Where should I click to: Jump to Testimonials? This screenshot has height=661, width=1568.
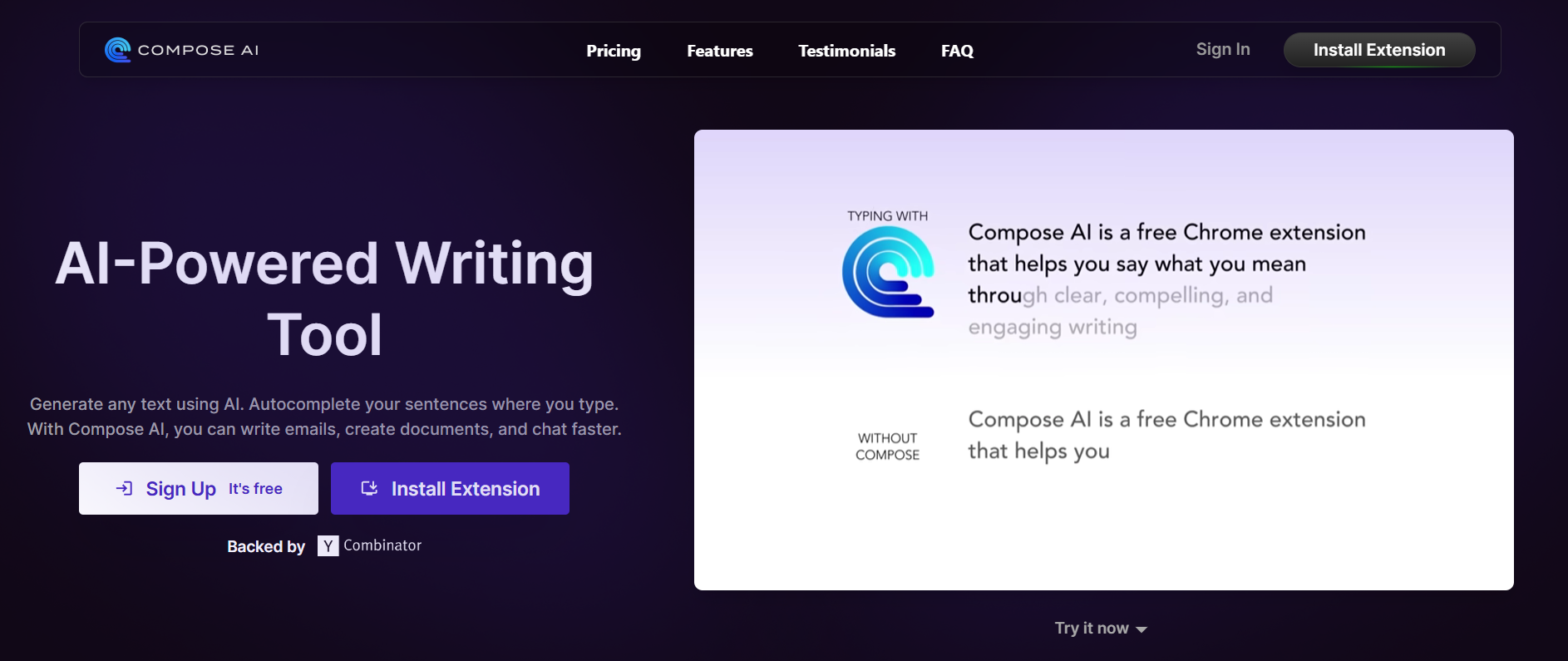point(846,51)
